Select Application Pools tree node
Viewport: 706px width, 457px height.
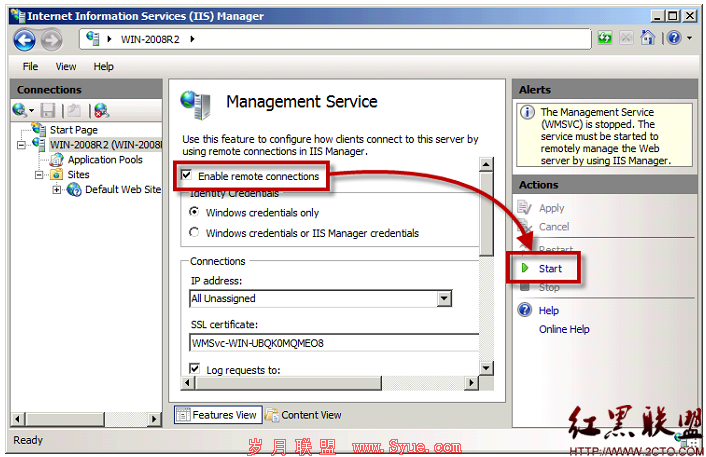[105, 160]
